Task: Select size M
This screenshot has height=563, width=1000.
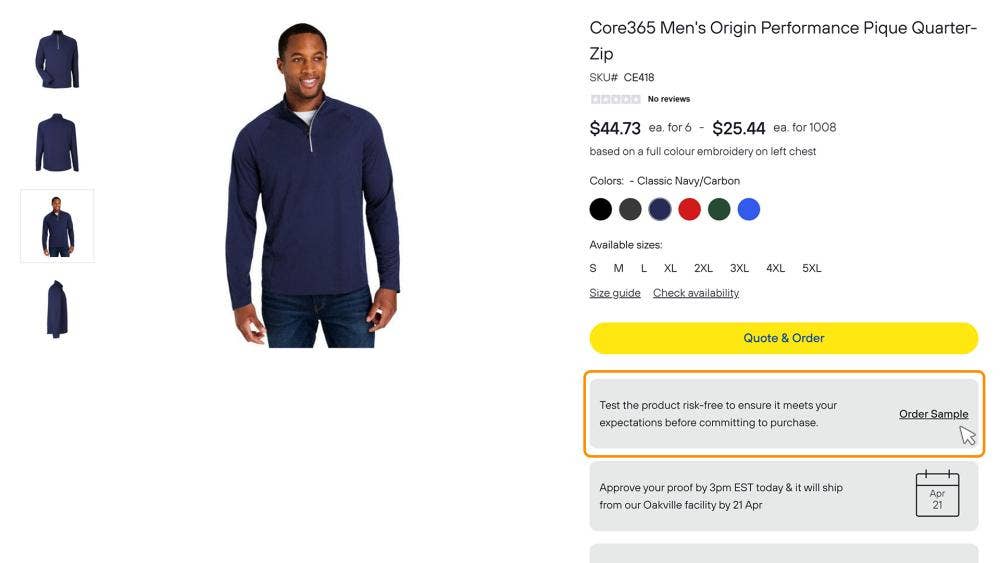Action: pyautogui.click(x=618, y=268)
